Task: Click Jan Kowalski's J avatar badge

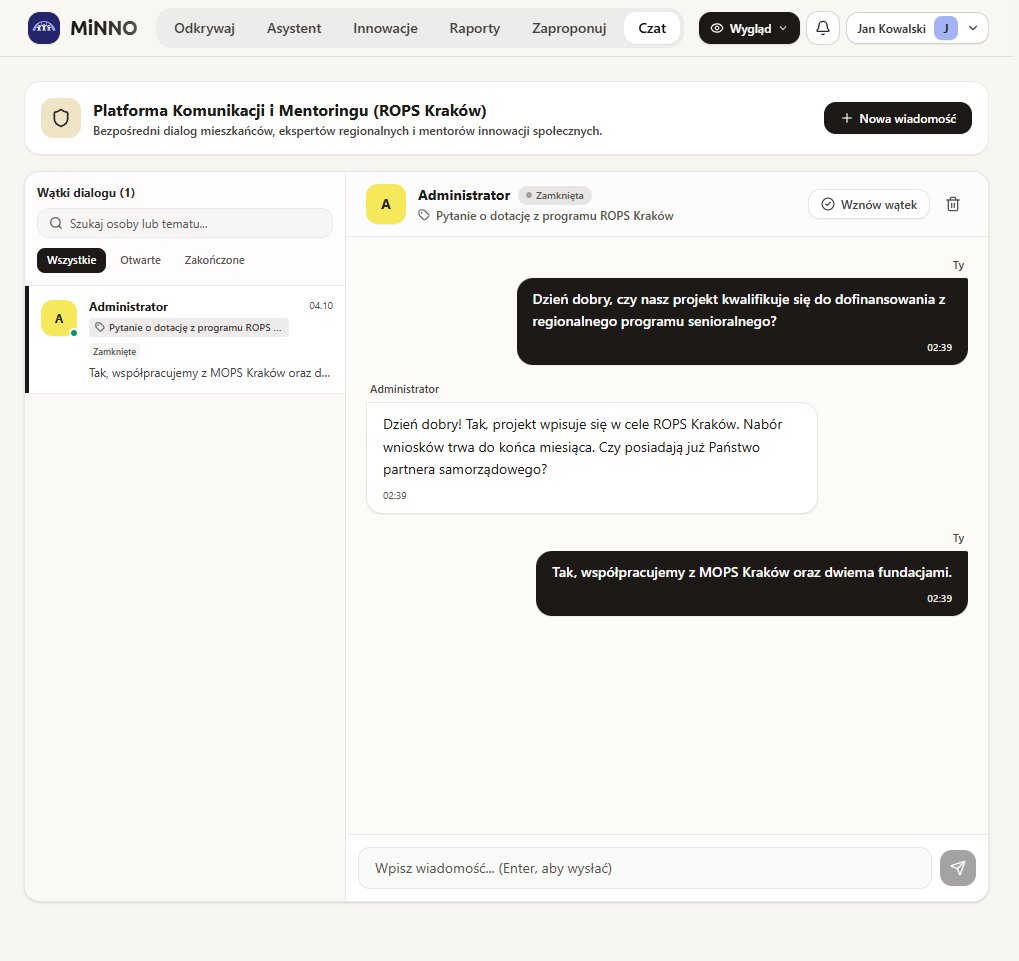Action: pyautogui.click(x=946, y=29)
